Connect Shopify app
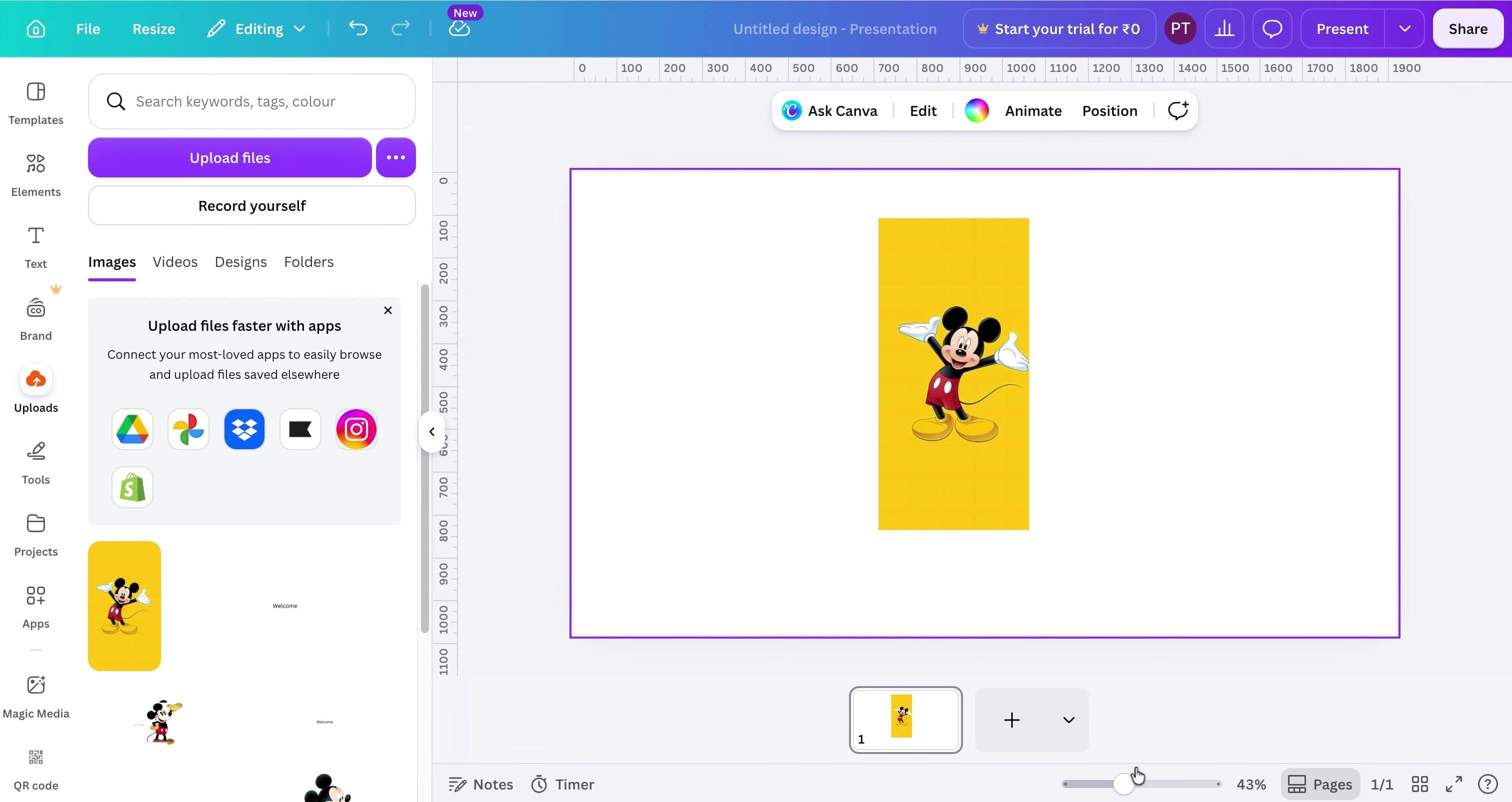 (x=132, y=487)
